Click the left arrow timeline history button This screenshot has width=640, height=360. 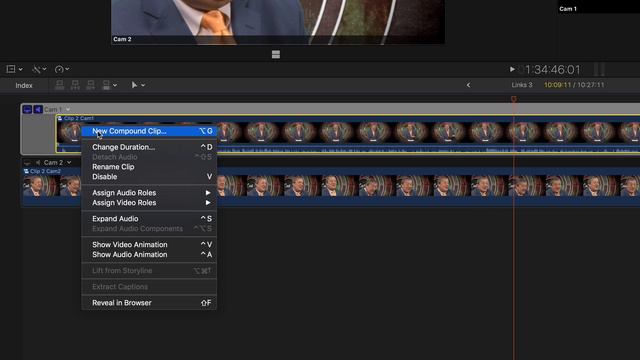(468, 85)
